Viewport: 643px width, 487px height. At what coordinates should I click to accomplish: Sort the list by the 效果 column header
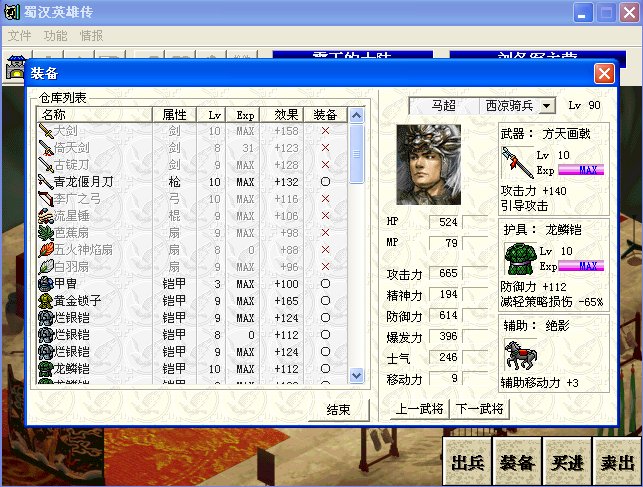286,115
